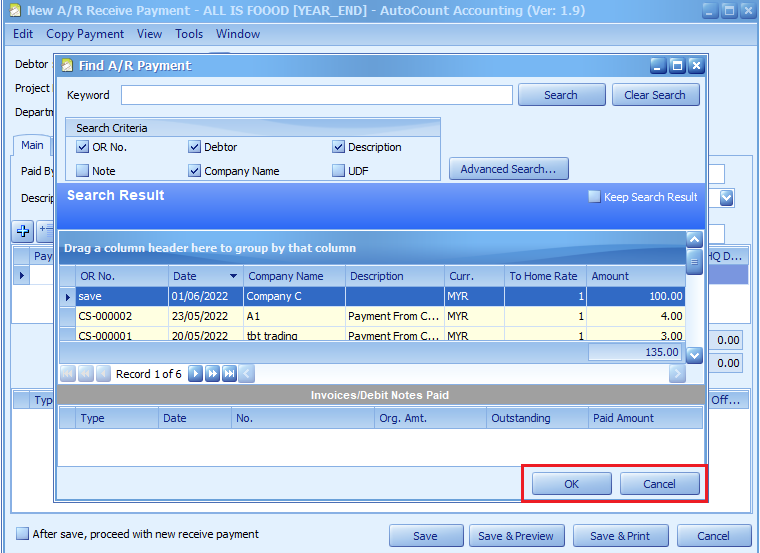Open the Copy Payment menu
The width and height of the screenshot is (760, 553).
85,34
